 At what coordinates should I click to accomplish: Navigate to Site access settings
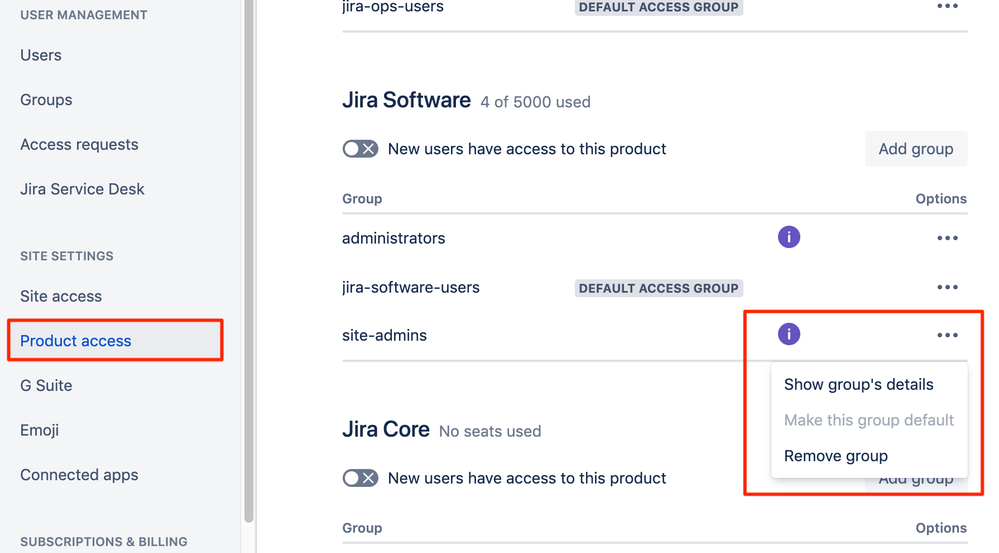(x=61, y=296)
